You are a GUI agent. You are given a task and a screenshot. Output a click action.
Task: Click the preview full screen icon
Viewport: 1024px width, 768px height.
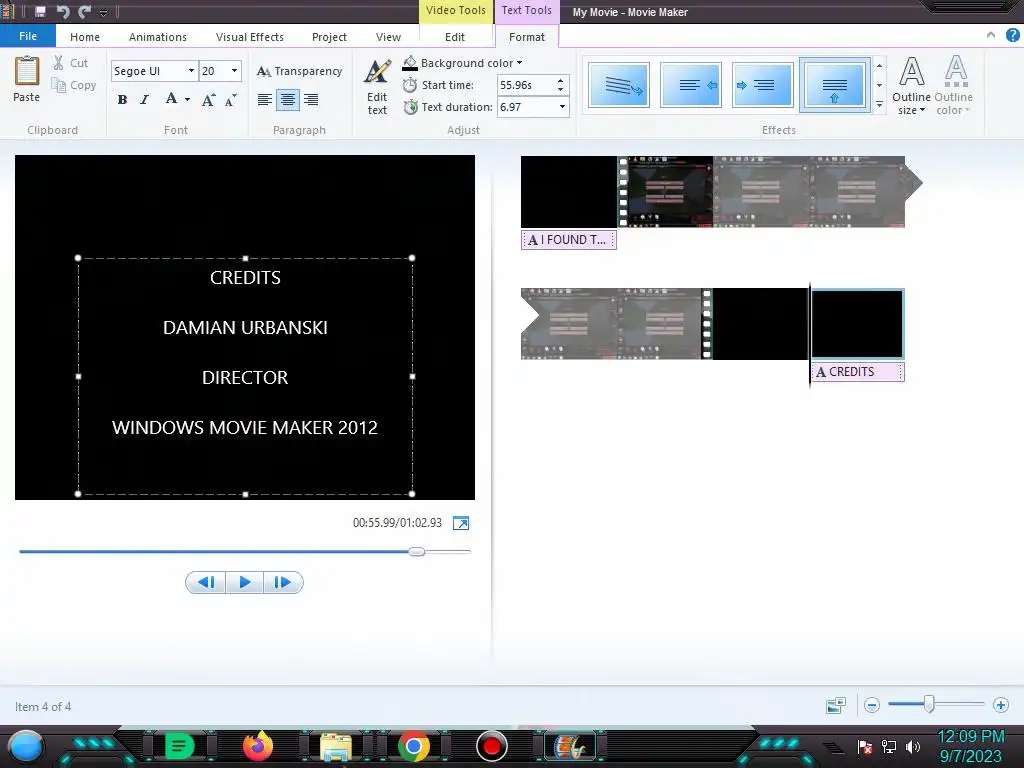[x=461, y=523]
